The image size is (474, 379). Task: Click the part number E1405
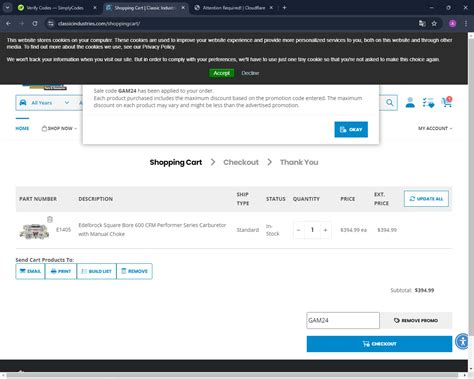click(x=63, y=230)
